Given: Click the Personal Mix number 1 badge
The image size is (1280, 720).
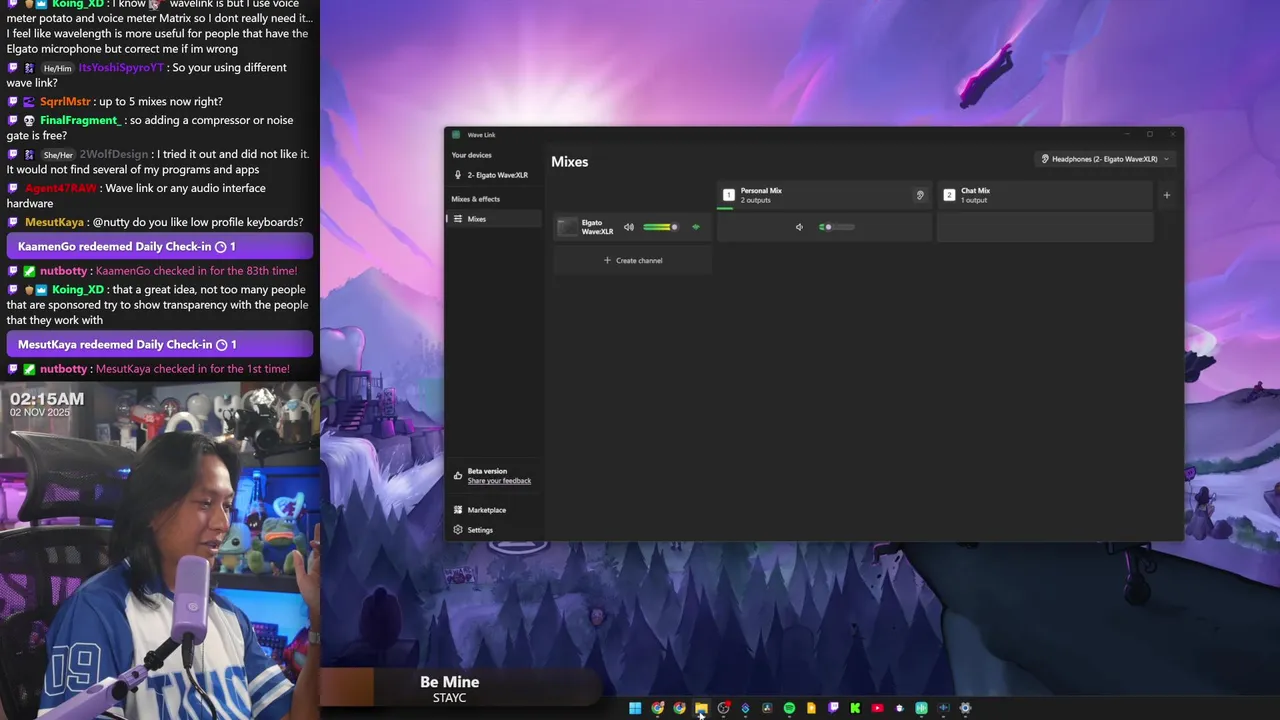Looking at the screenshot, I should (x=729, y=195).
